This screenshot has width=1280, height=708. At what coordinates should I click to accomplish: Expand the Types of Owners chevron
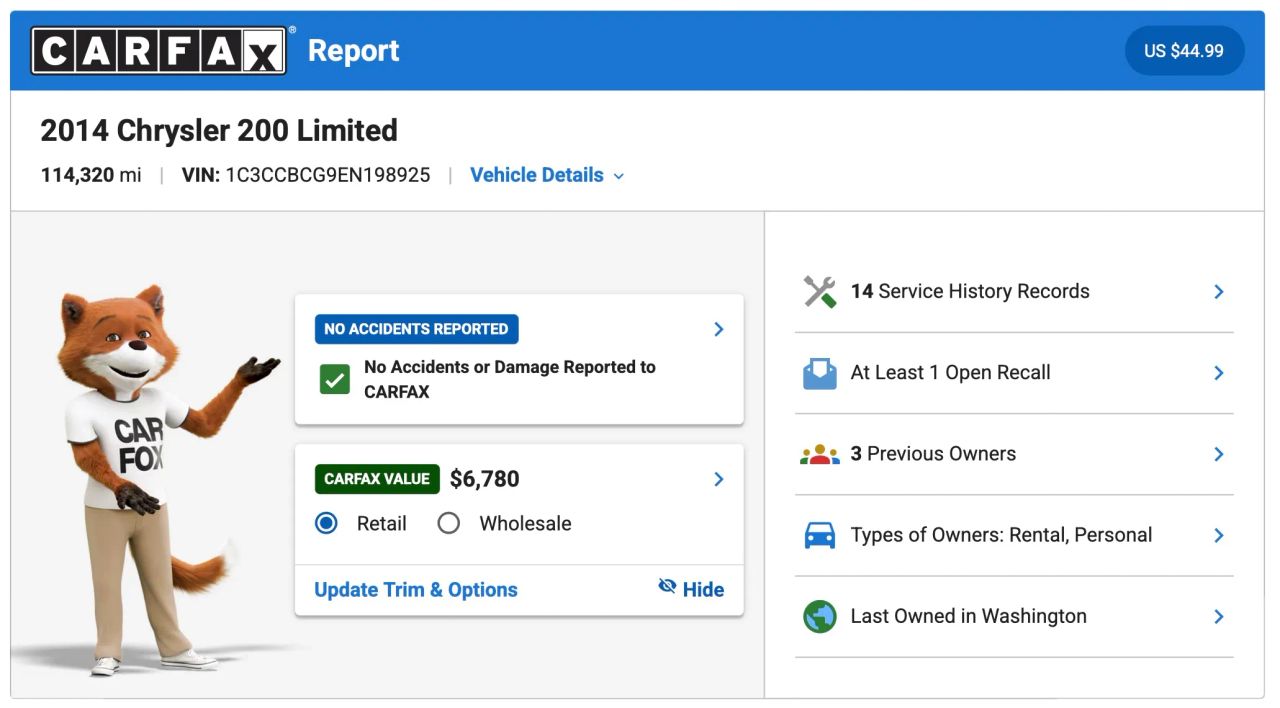pyautogui.click(x=1219, y=535)
